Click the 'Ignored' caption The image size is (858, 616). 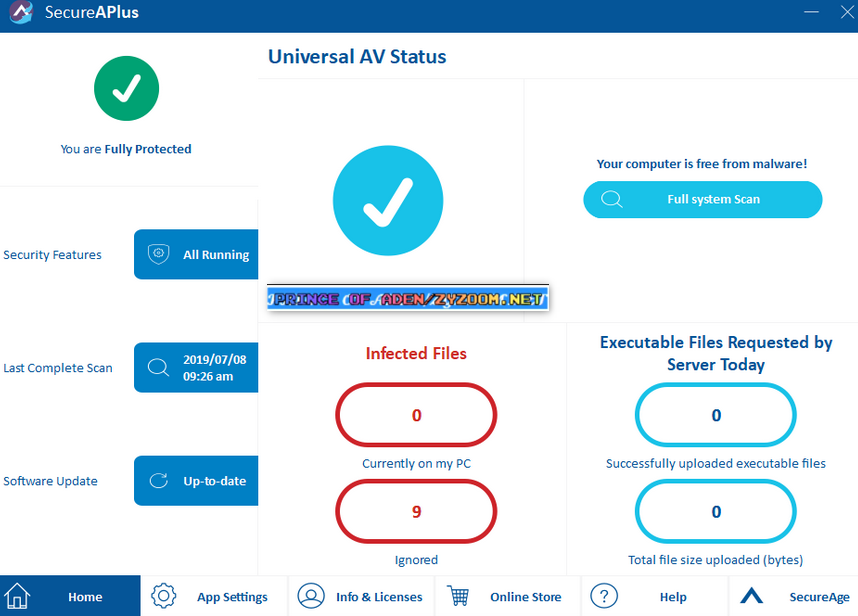[416, 560]
